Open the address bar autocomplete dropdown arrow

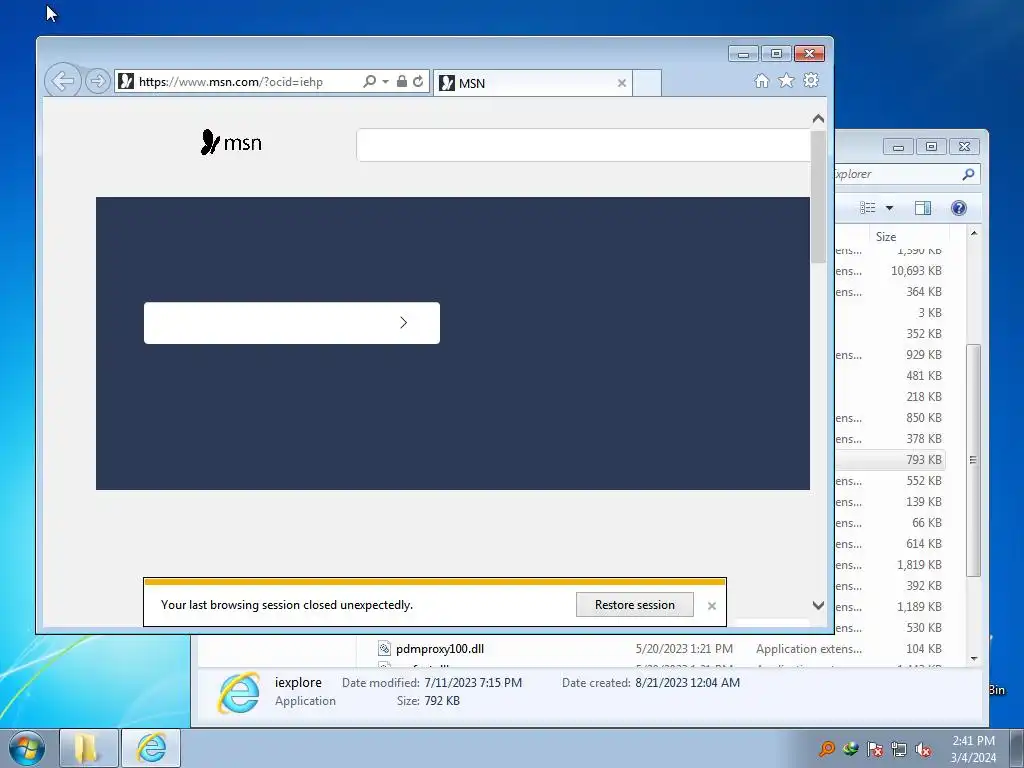(x=385, y=82)
